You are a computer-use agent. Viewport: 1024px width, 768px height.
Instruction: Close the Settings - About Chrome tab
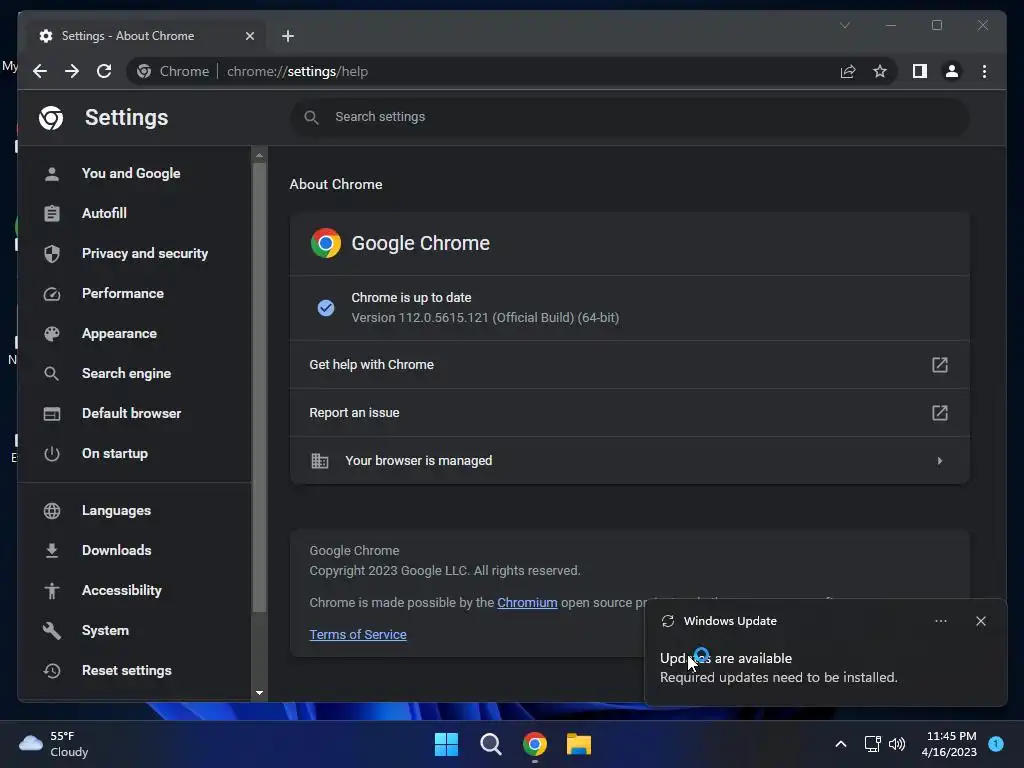tap(249, 36)
